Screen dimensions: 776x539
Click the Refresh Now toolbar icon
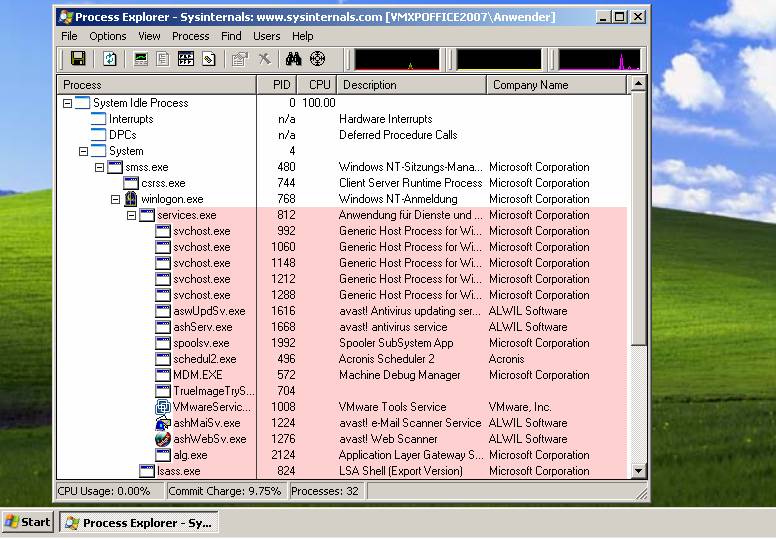point(110,59)
